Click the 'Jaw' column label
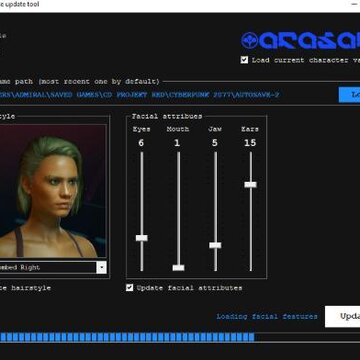 (215, 129)
